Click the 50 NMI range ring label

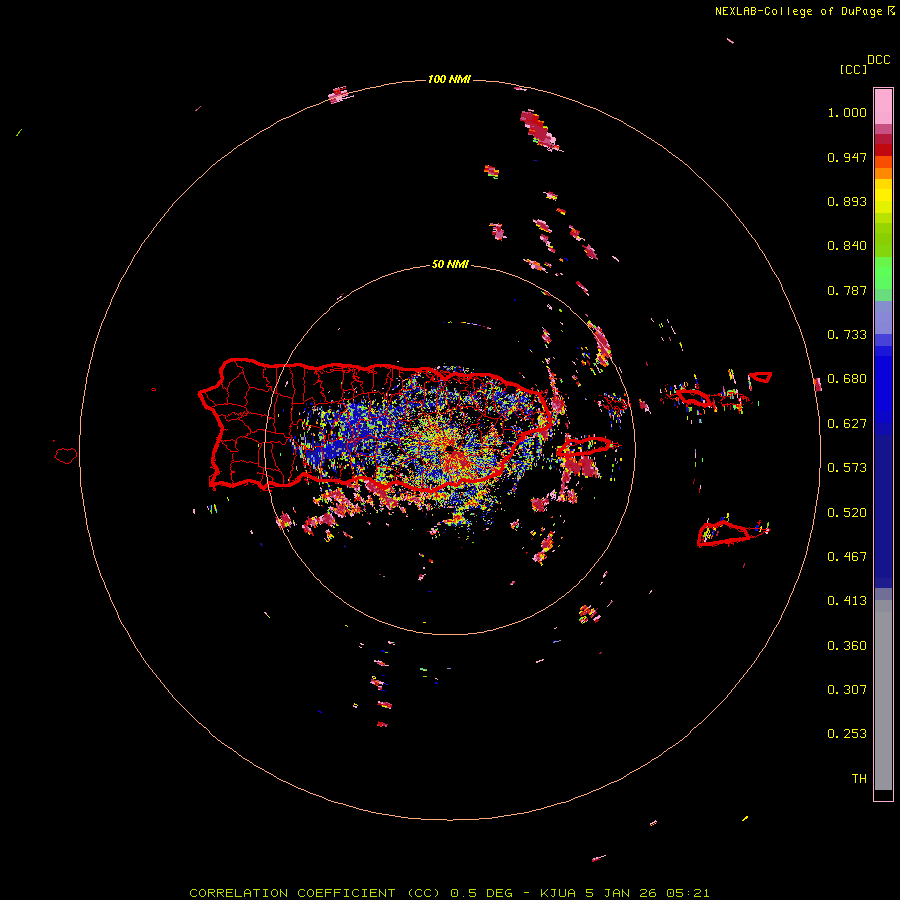point(450,265)
